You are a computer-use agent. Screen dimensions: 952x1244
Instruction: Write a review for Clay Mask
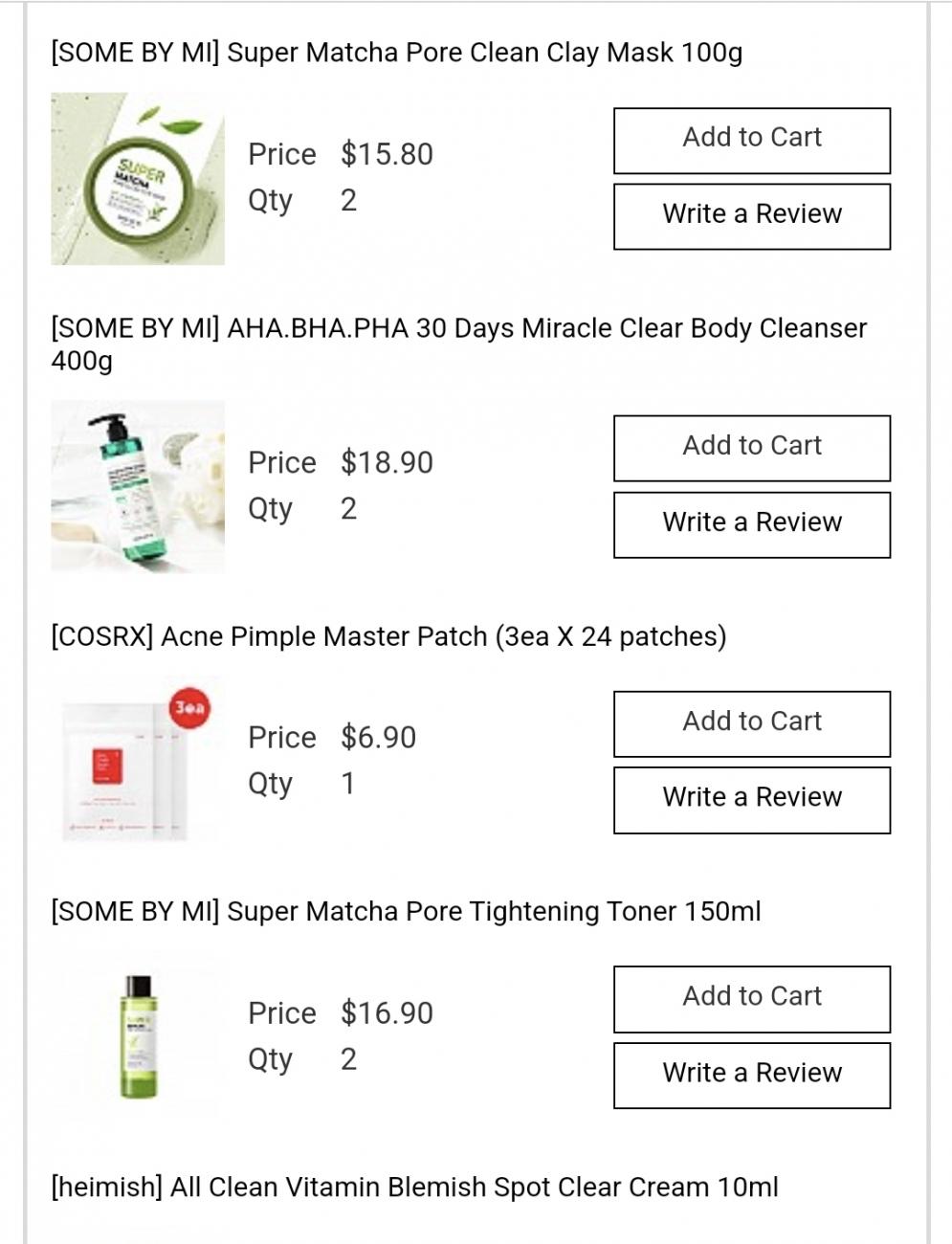(x=752, y=216)
